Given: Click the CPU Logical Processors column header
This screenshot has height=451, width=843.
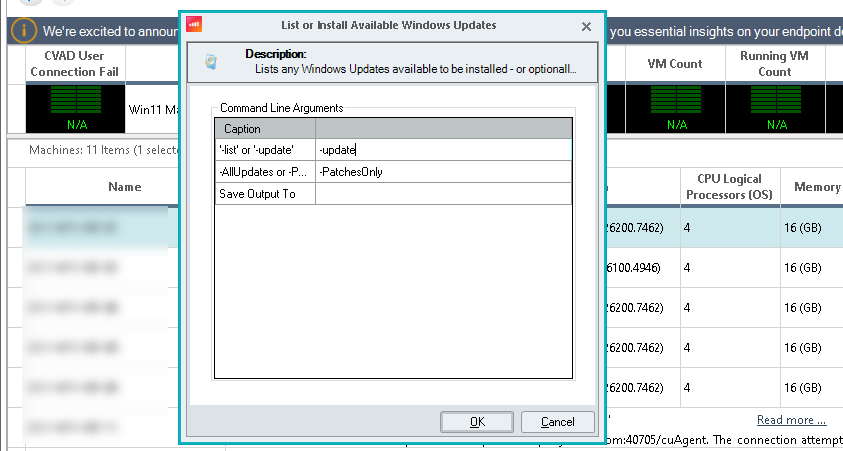Looking at the screenshot, I should click(728, 187).
